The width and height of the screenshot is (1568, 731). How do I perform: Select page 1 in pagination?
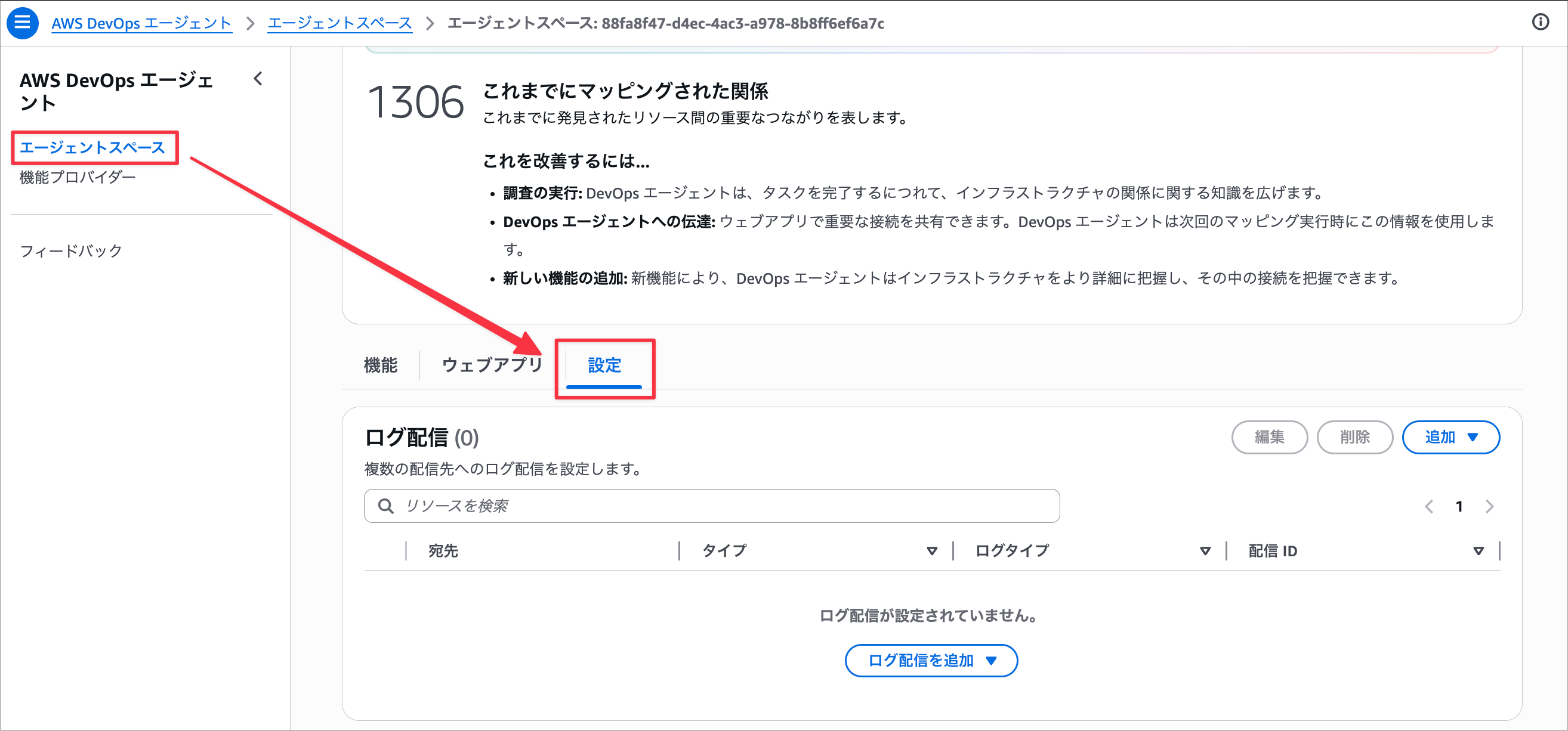tap(1458, 506)
